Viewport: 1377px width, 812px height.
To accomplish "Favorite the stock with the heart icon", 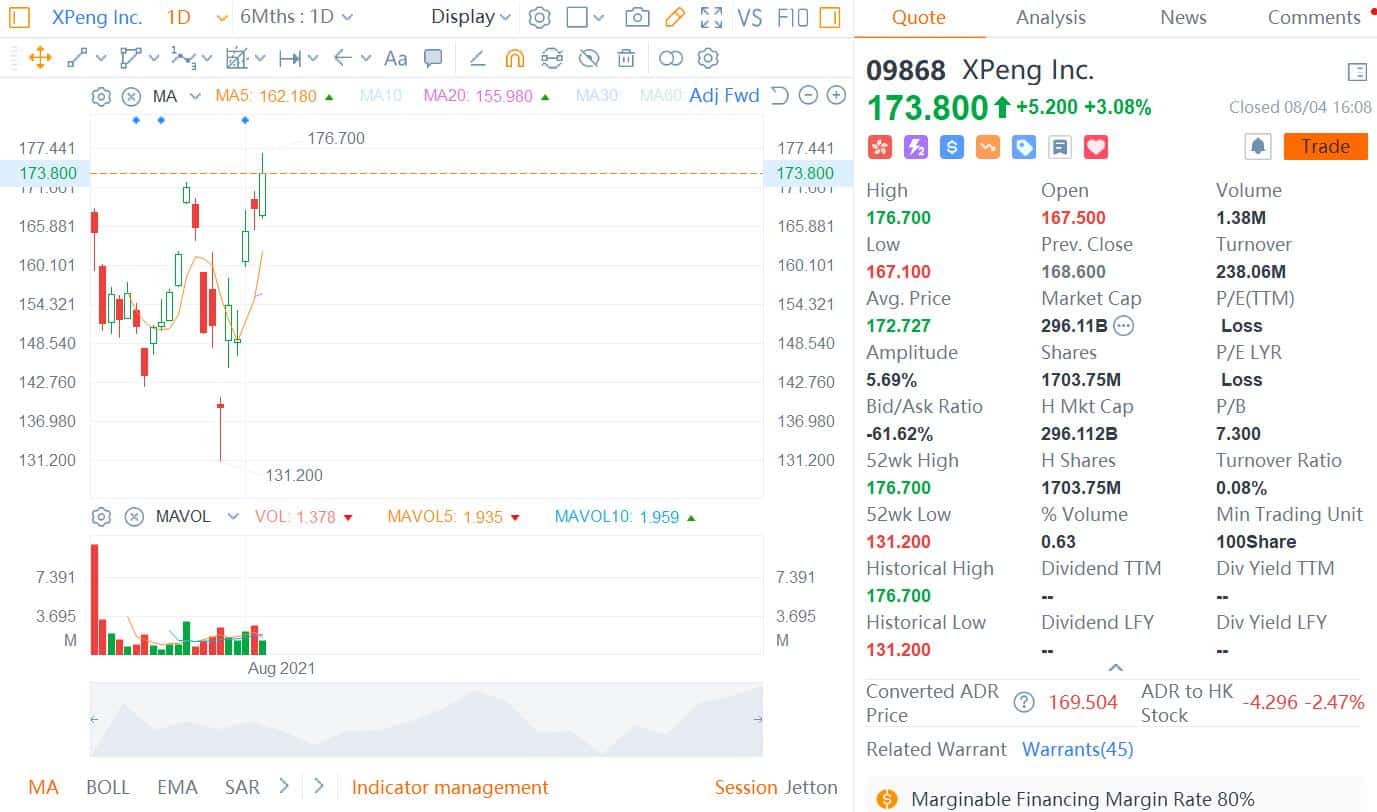I will coord(1096,147).
